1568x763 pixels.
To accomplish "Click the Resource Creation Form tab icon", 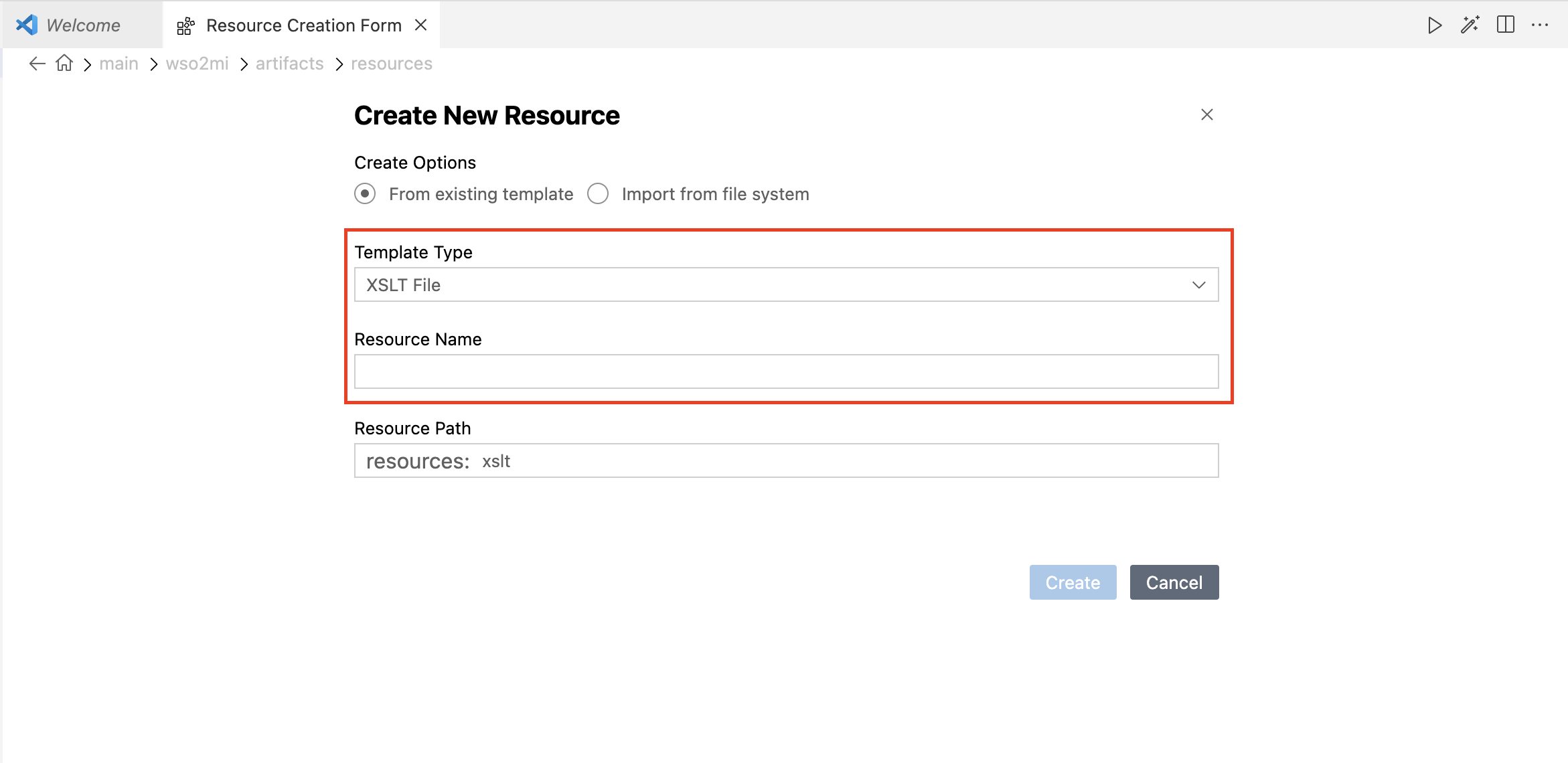I will click(185, 26).
